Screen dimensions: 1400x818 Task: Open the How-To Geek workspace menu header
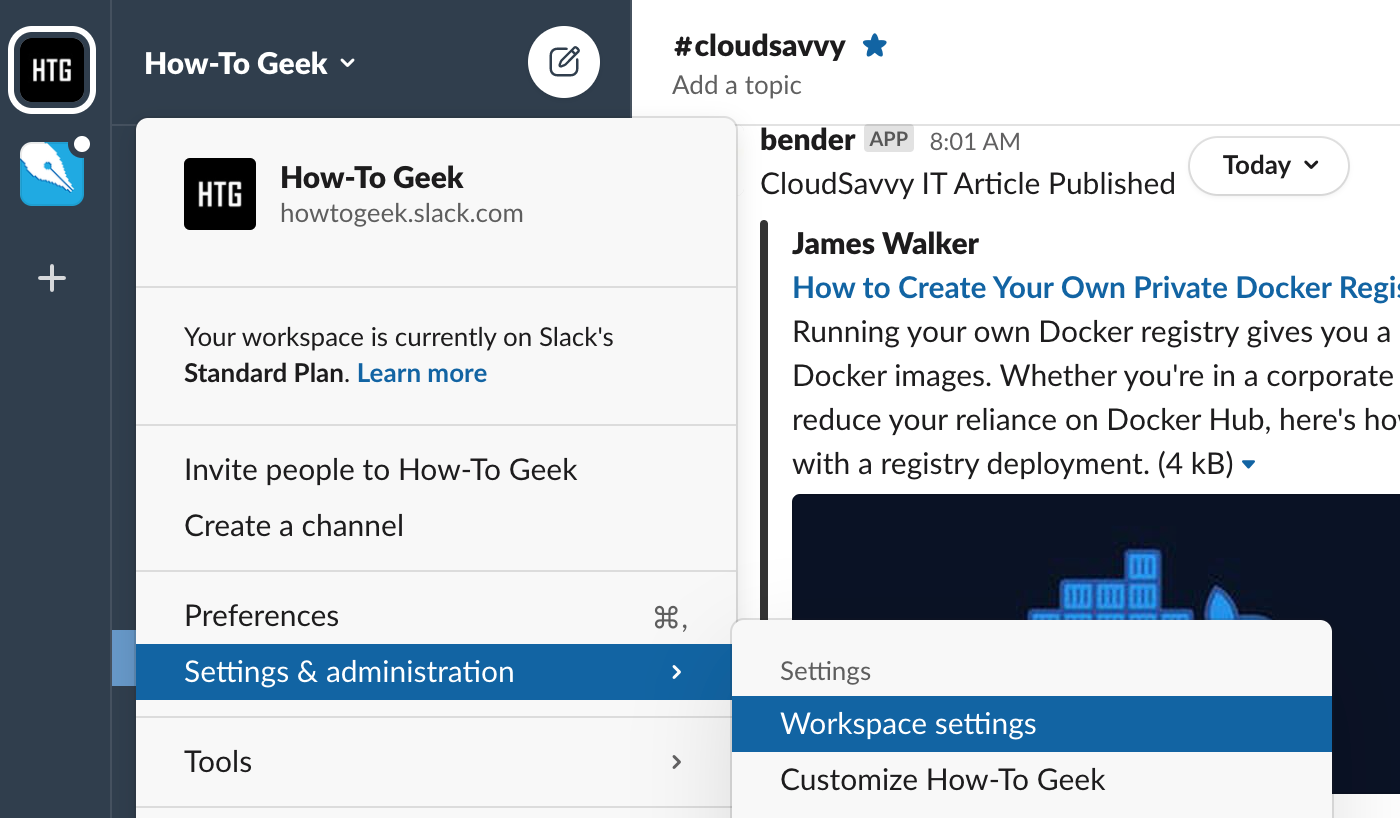pos(250,64)
